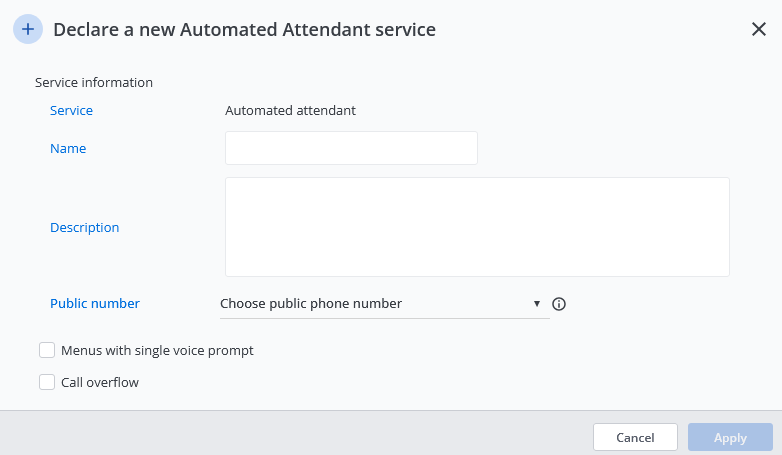The height and width of the screenshot is (455, 782).
Task: Tick the Menus with single voice prompt checkbox
Action: [47, 350]
